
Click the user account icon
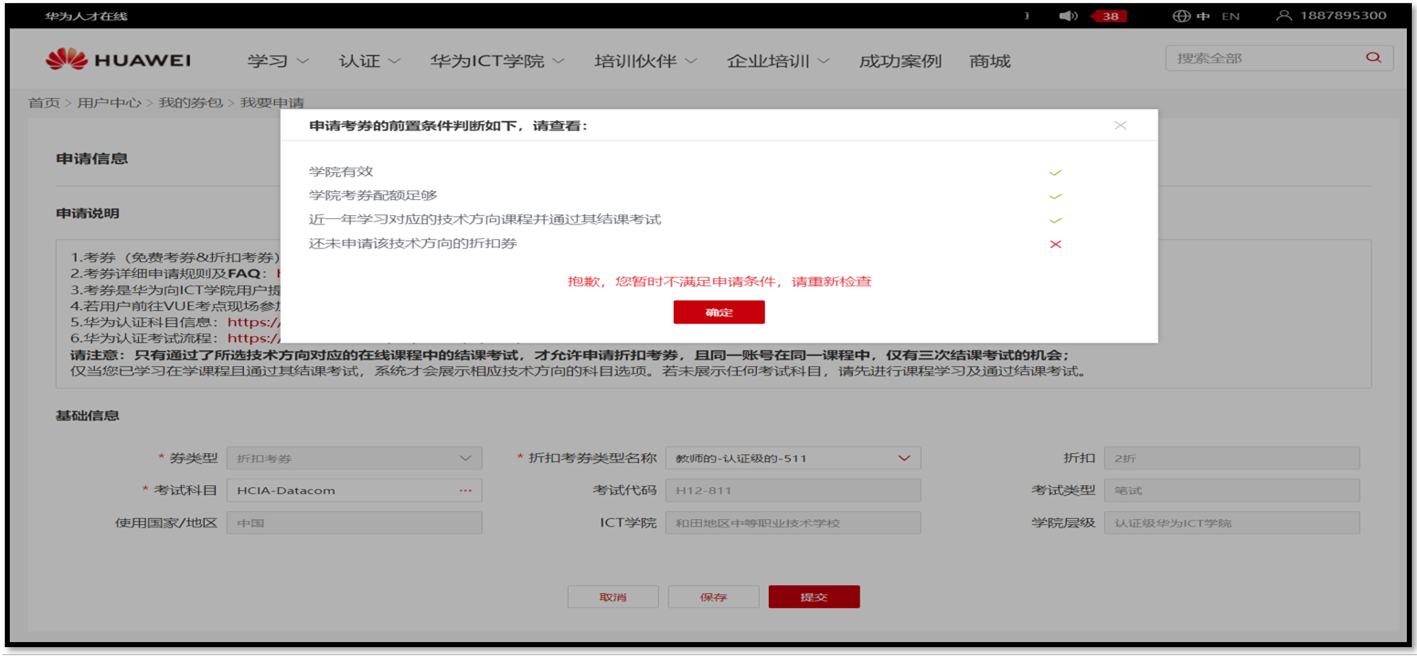pyautogui.click(x=1284, y=16)
